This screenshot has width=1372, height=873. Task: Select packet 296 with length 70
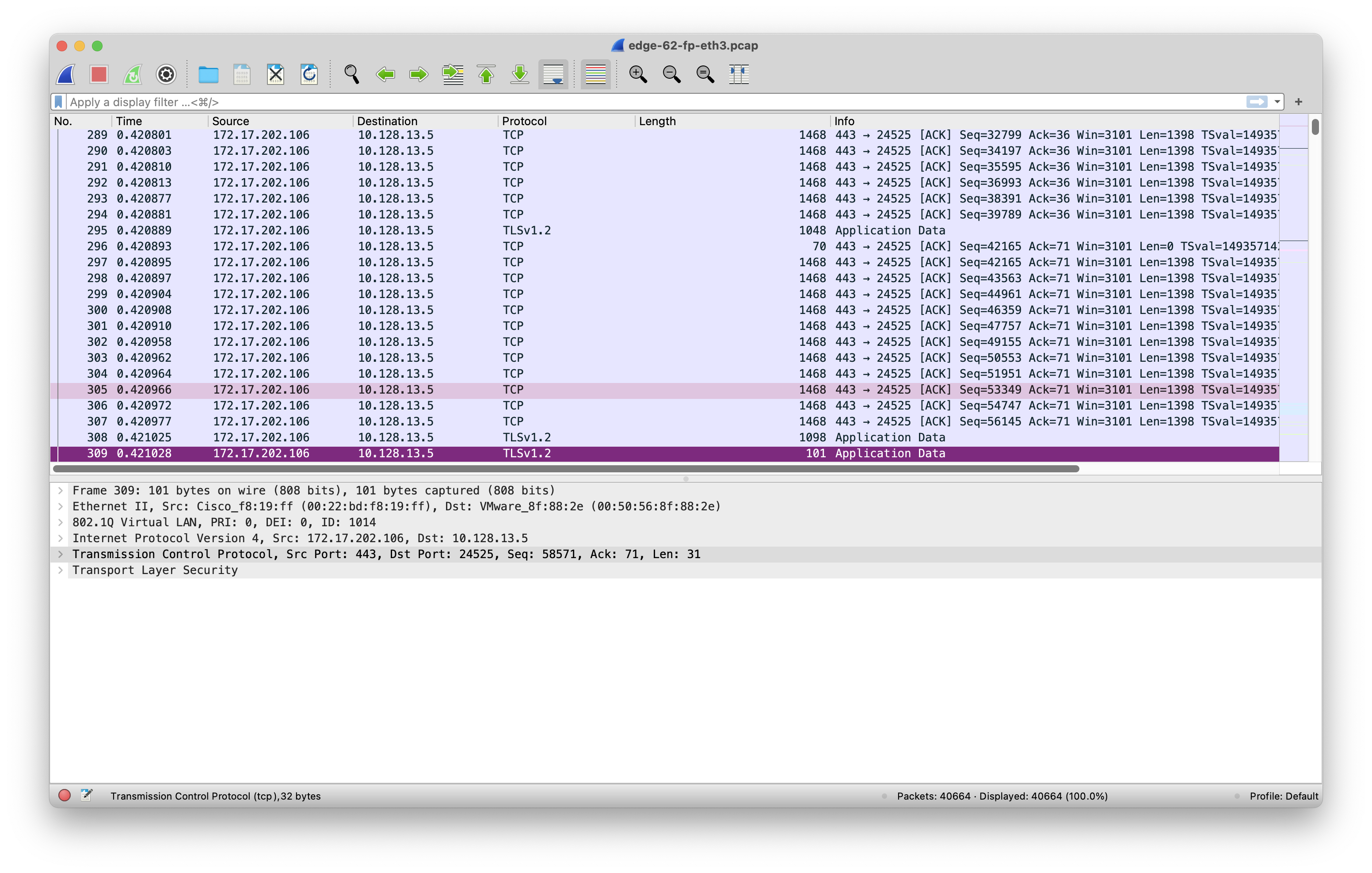click(664, 246)
